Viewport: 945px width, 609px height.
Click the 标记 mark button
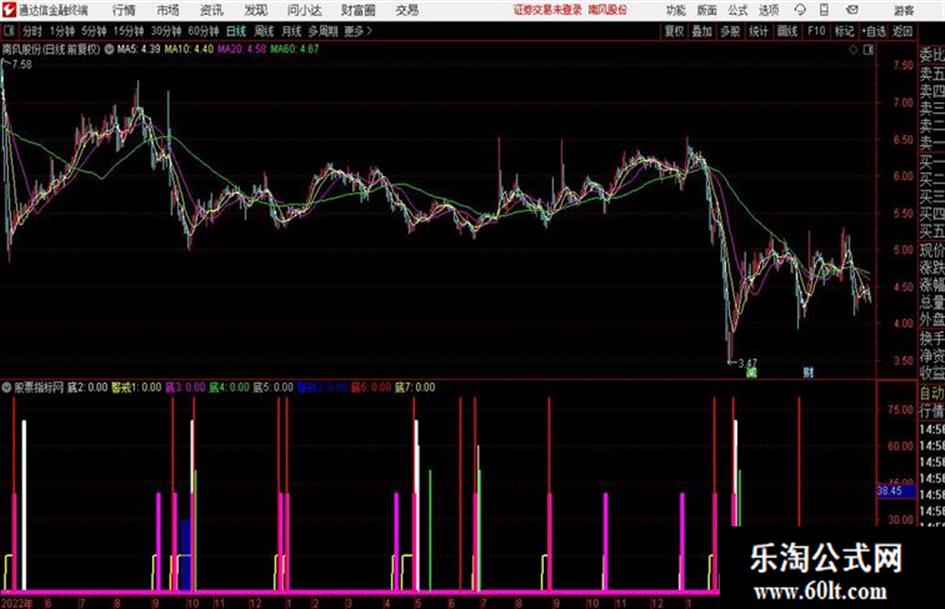(x=844, y=31)
